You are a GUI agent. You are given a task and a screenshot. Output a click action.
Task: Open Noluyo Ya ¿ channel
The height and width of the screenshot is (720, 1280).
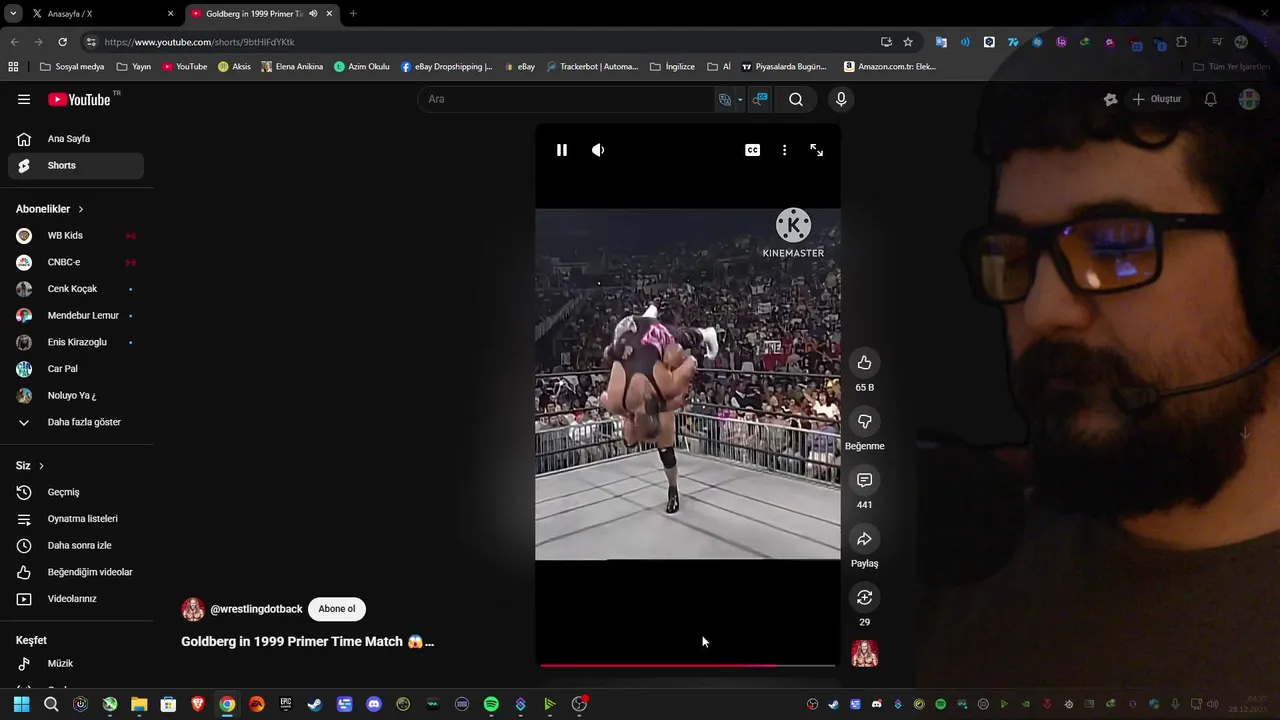click(76, 395)
